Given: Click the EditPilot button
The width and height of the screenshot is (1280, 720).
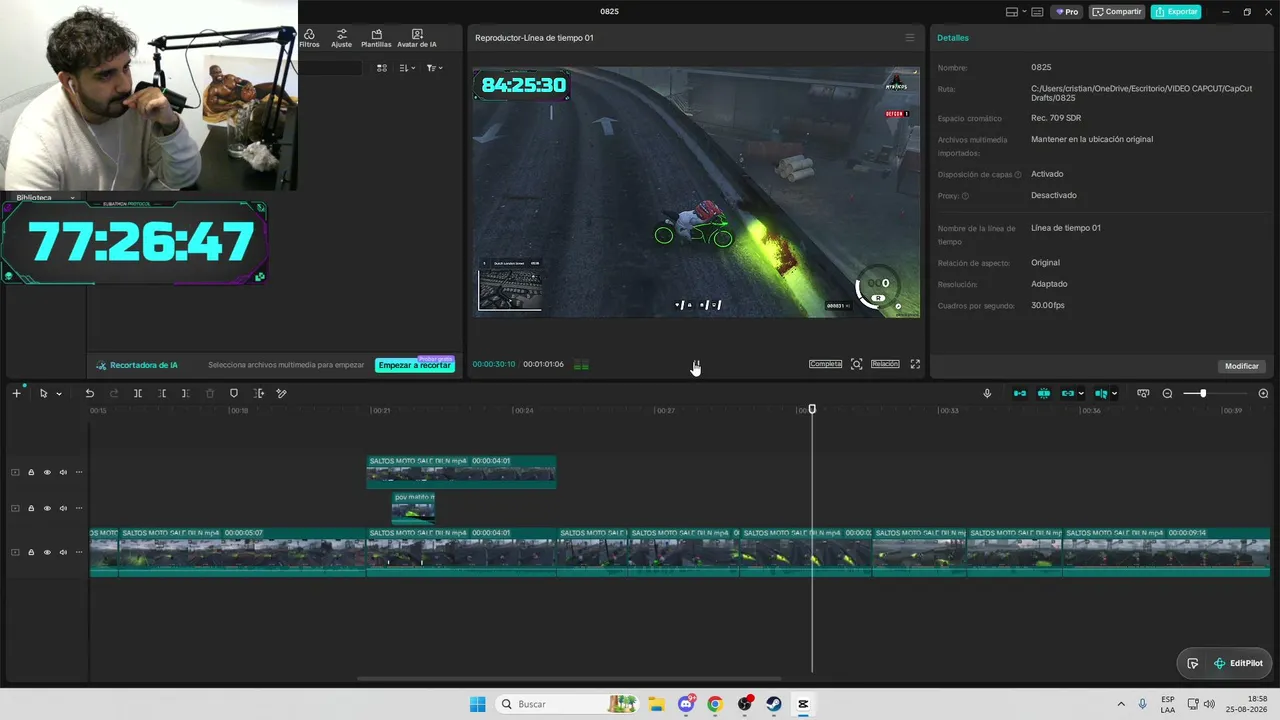Looking at the screenshot, I should (x=1238, y=663).
